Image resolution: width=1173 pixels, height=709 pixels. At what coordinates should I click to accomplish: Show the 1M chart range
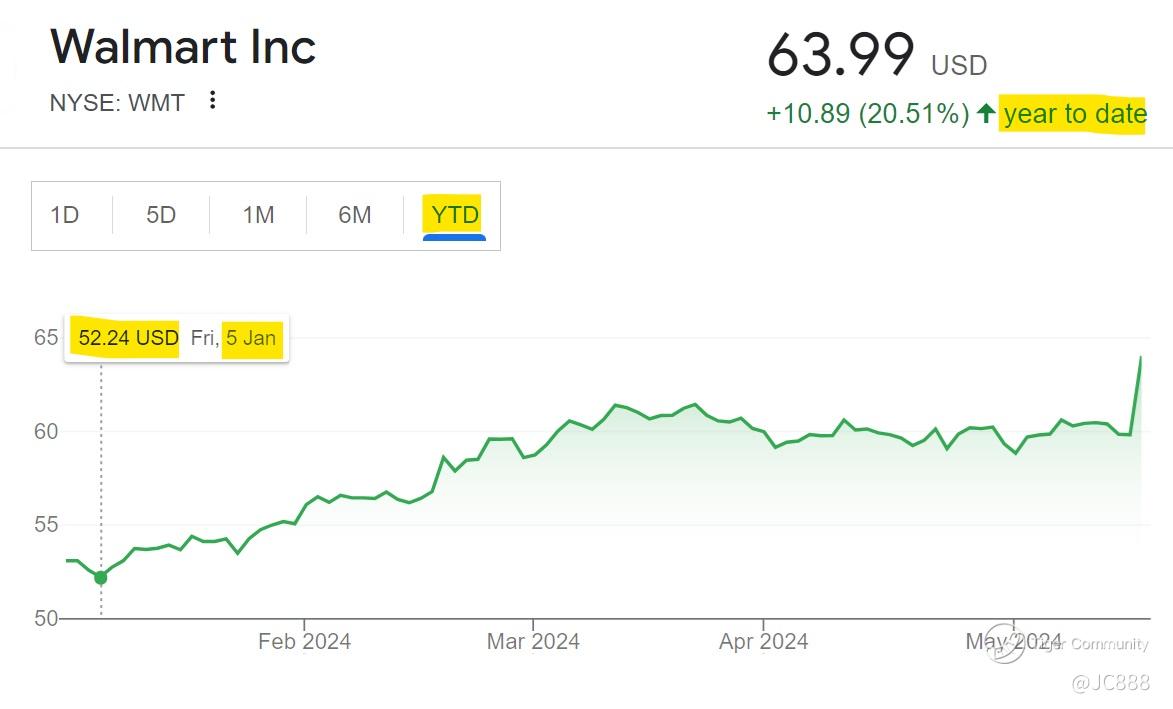point(258,215)
